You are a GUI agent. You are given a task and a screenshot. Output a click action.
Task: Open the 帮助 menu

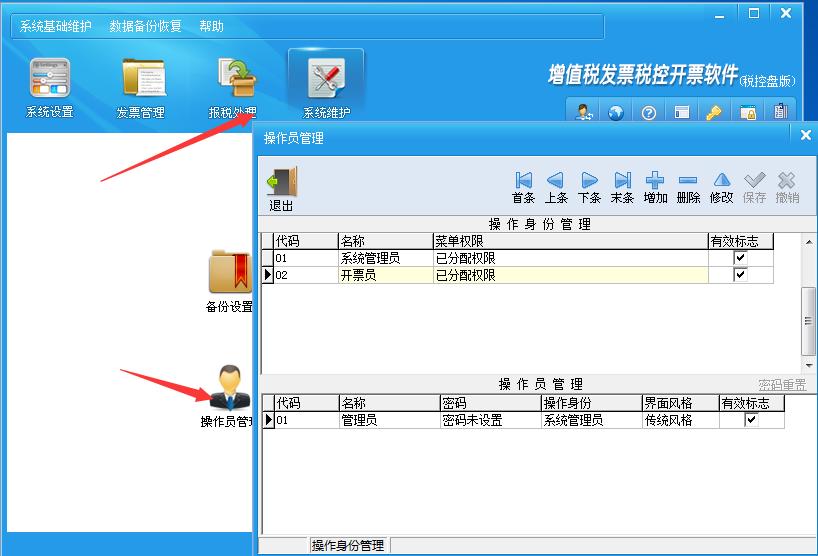(x=211, y=26)
